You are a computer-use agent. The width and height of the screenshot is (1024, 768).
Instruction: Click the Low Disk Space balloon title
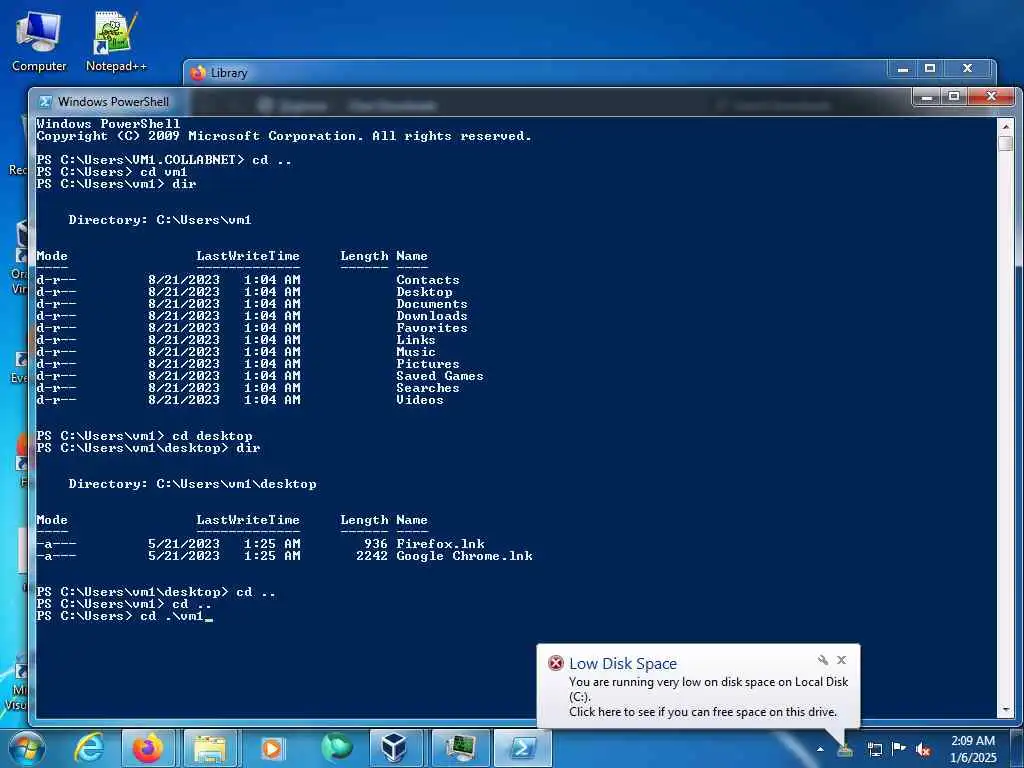pyautogui.click(x=622, y=664)
